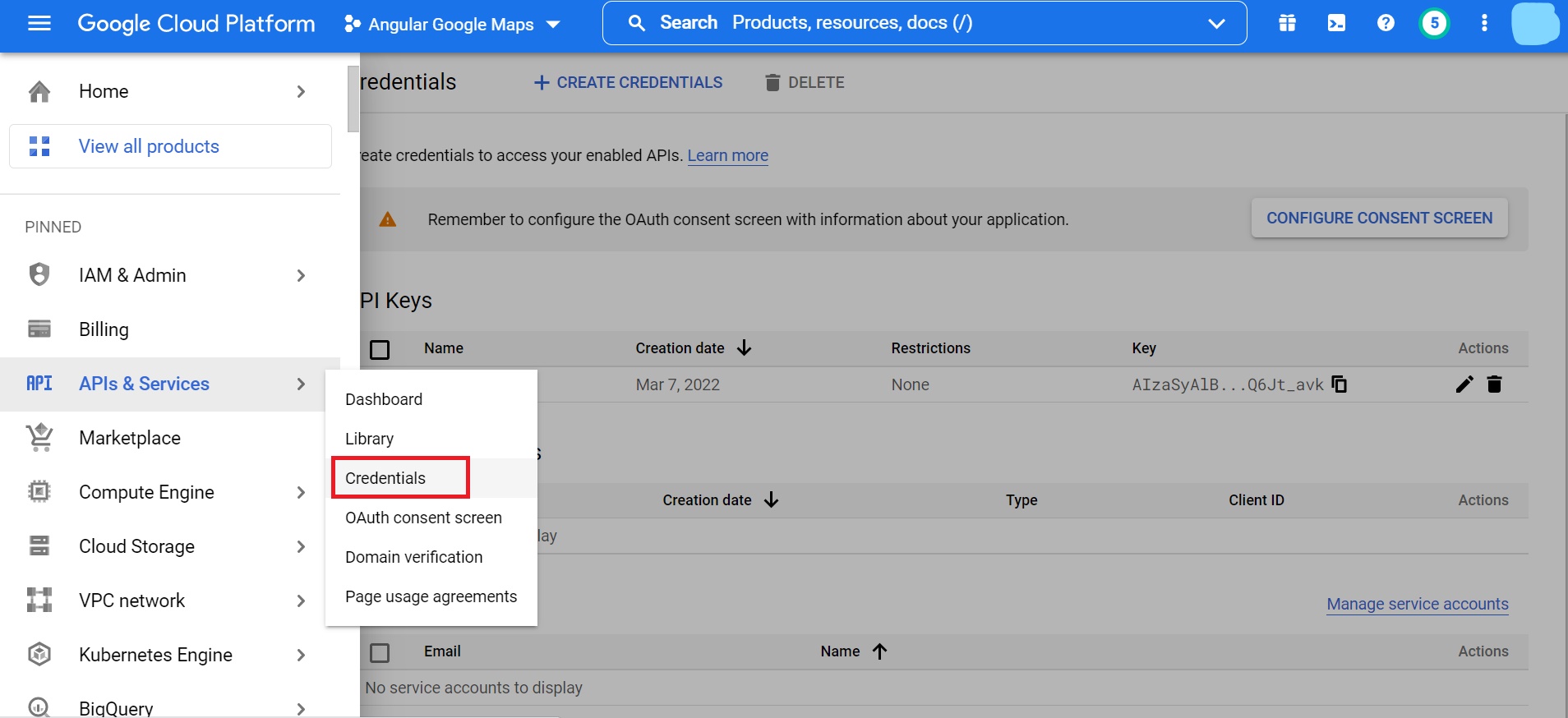Screen dimensions: 1568x718
Task: Open the notifications badge showing 5
Action: click(x=1434, y=23)
